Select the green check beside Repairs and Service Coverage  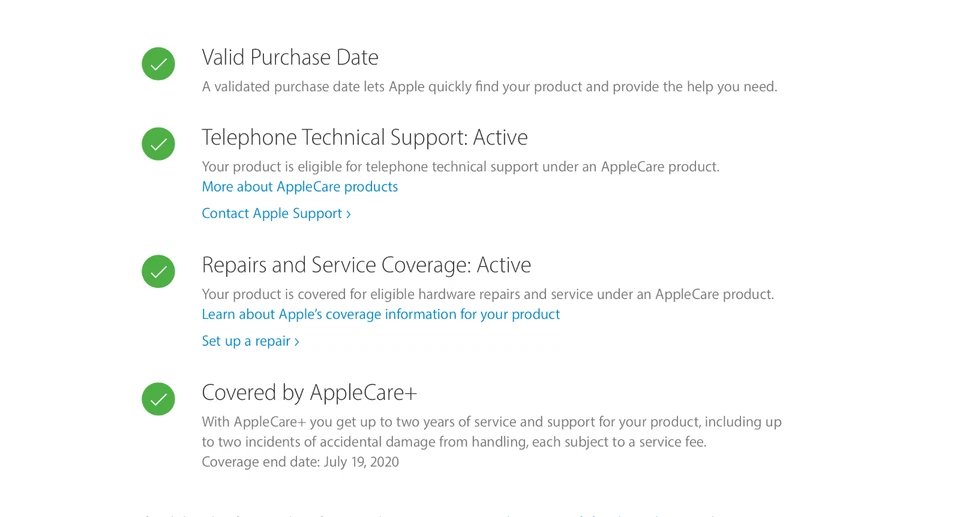(158, 271)
